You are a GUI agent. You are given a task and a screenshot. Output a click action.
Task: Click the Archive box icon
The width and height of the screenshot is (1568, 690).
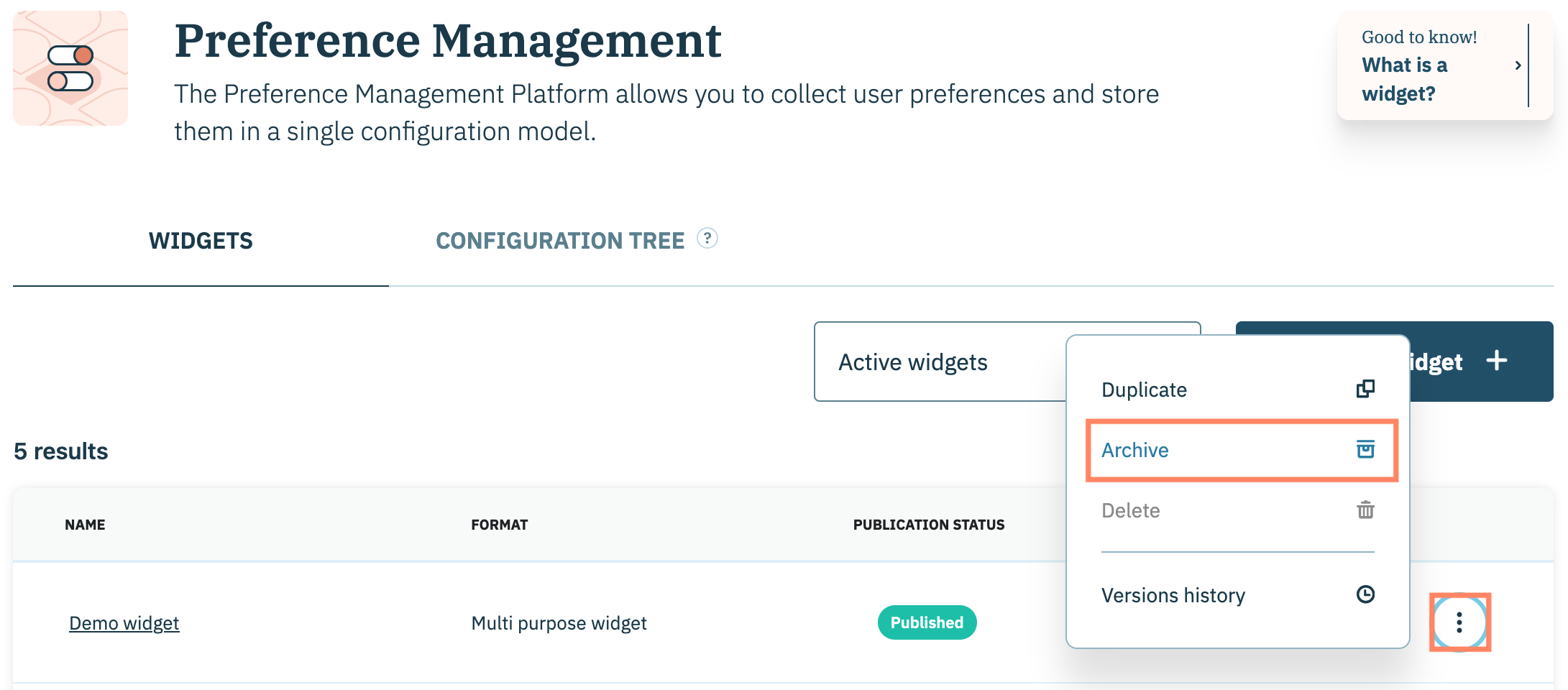(x=1365, y=449)
